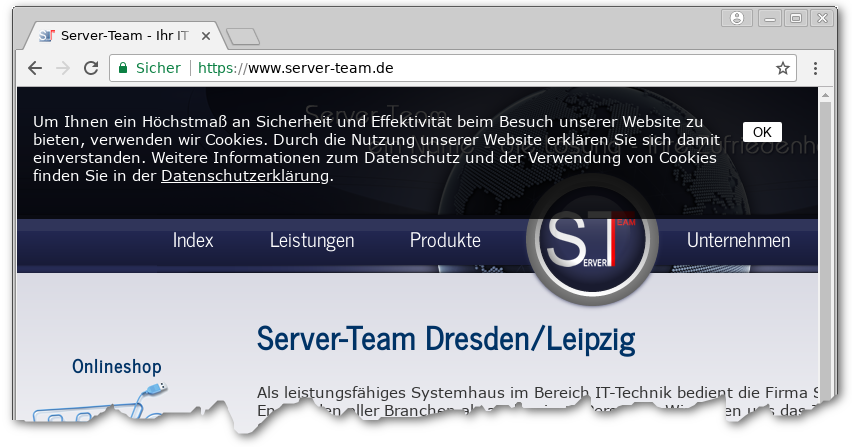
Task: Close the Server-Team tab
Action: (206, 36)
